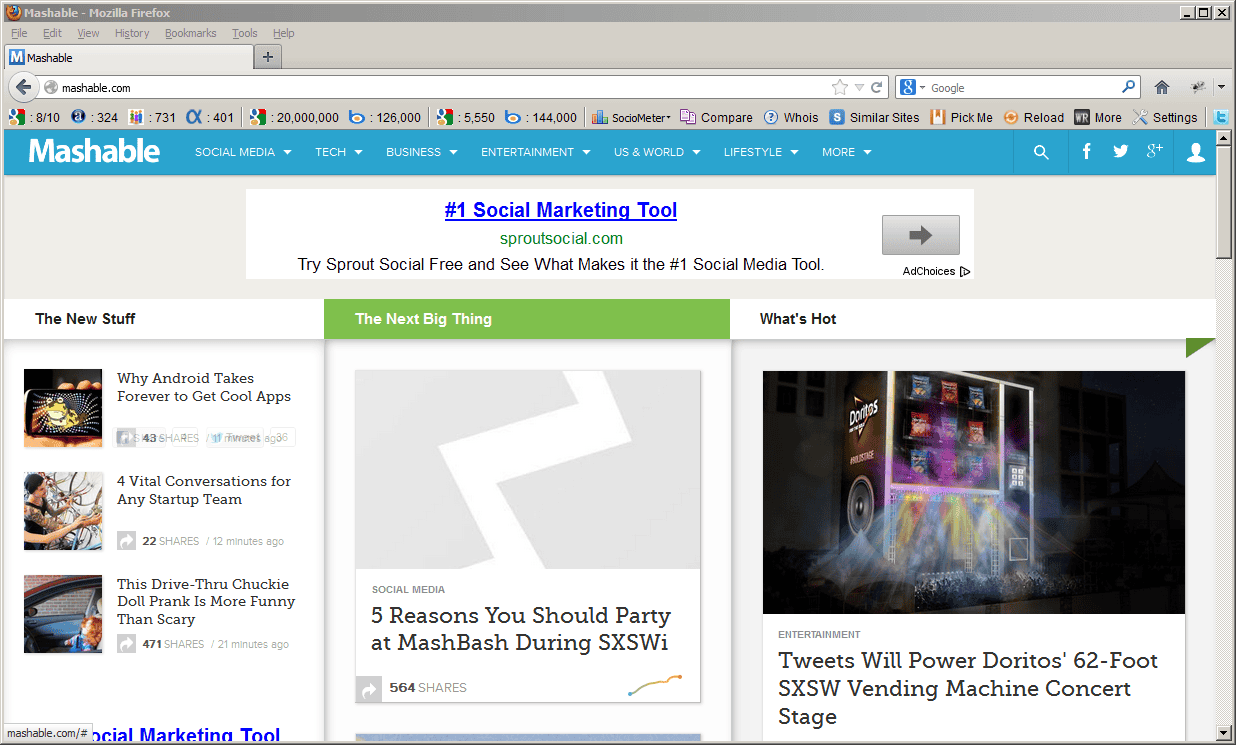Open the Tools menu
Screen dimensions: 1236x745
pyautogui.click(x=245, y=33)
